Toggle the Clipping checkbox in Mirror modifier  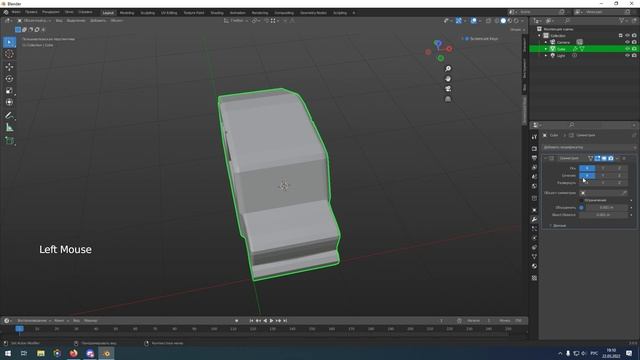tap(581, 200)
